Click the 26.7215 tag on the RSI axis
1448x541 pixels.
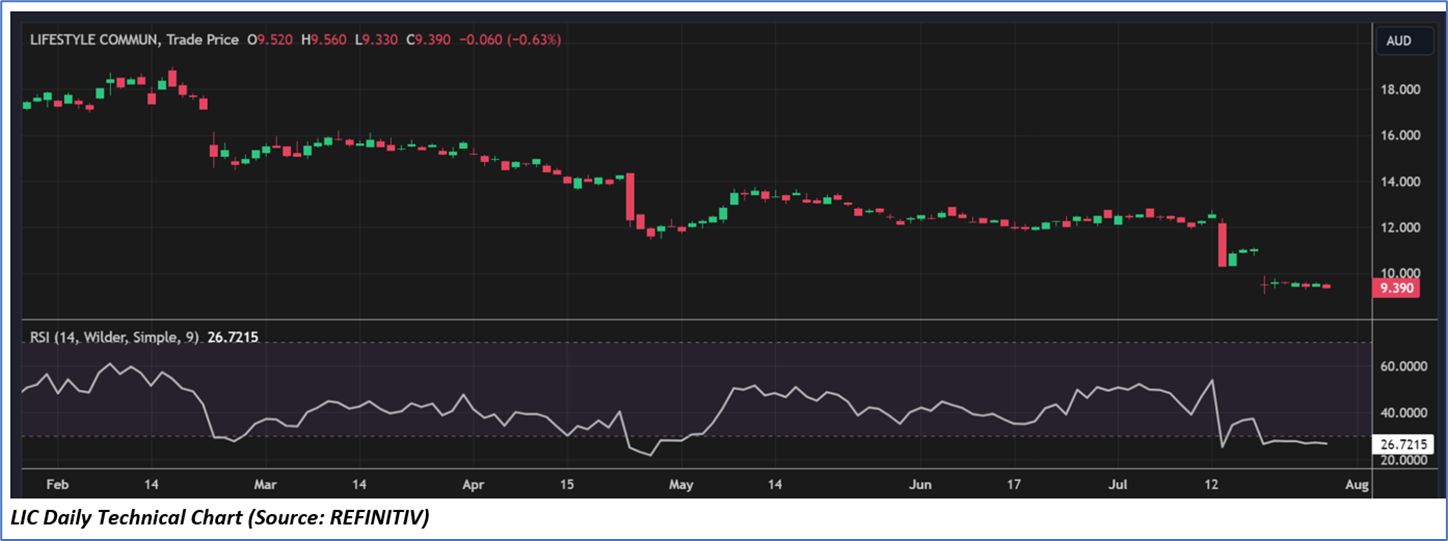pyautogui.click(x=1404, y=444)
